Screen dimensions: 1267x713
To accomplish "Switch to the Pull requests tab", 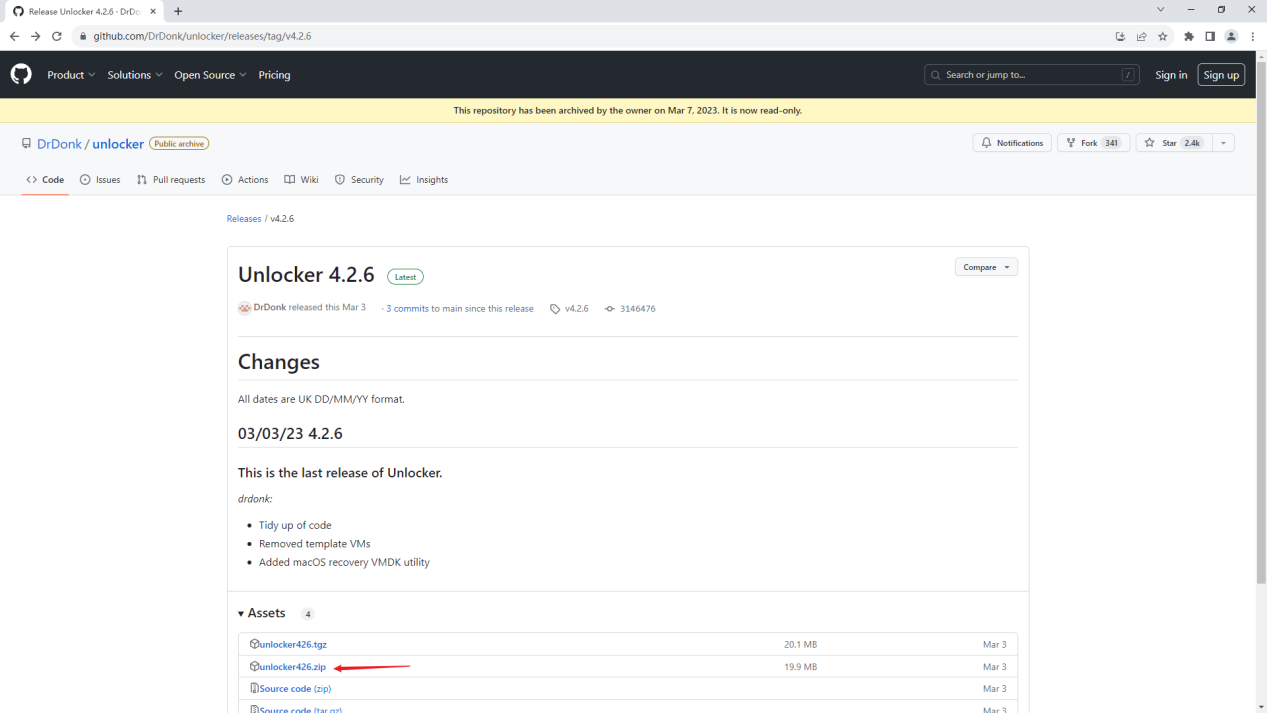I will point(171,180).
